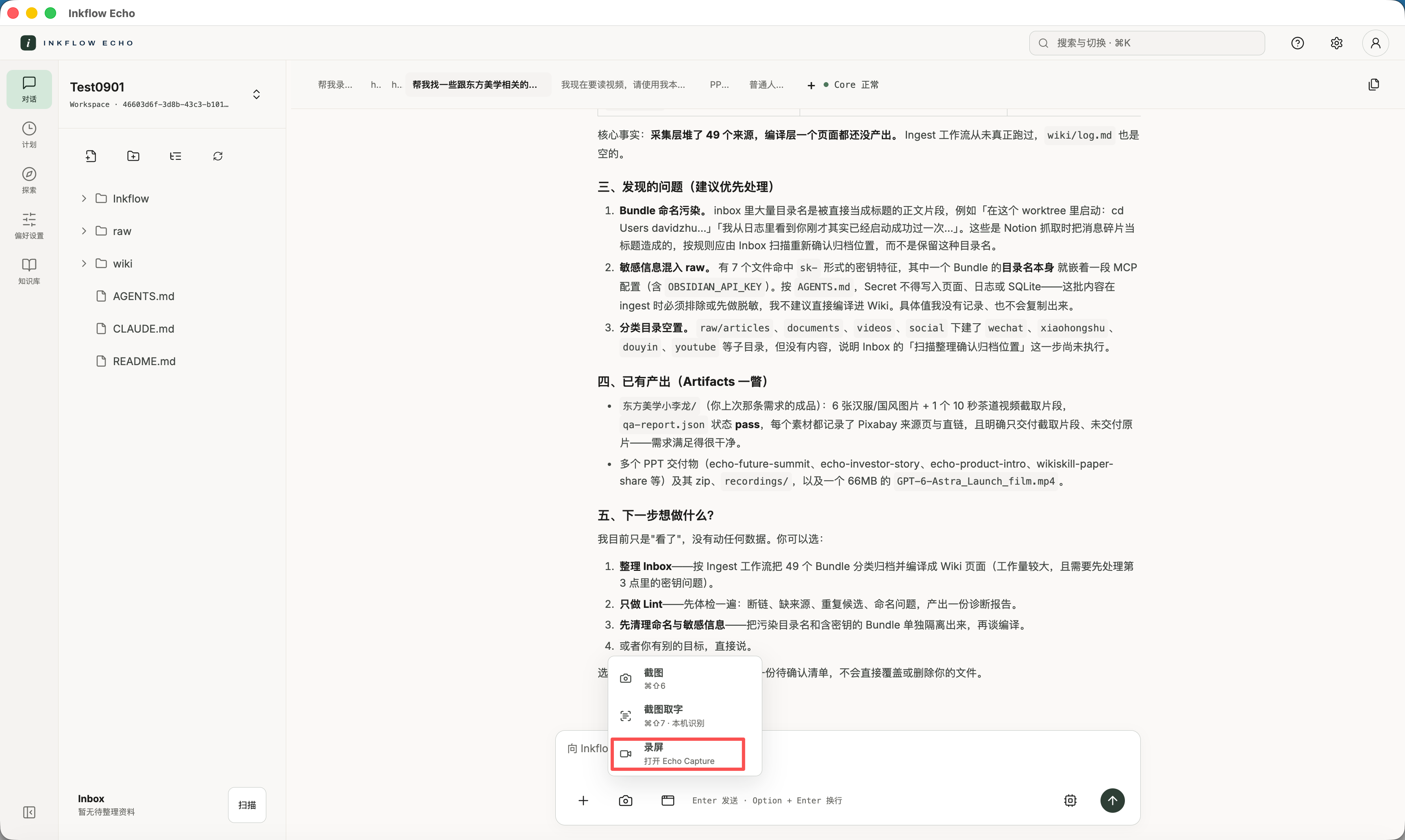Click the Core 正常 status indicator
The image size is (1405, 840).
851,85
